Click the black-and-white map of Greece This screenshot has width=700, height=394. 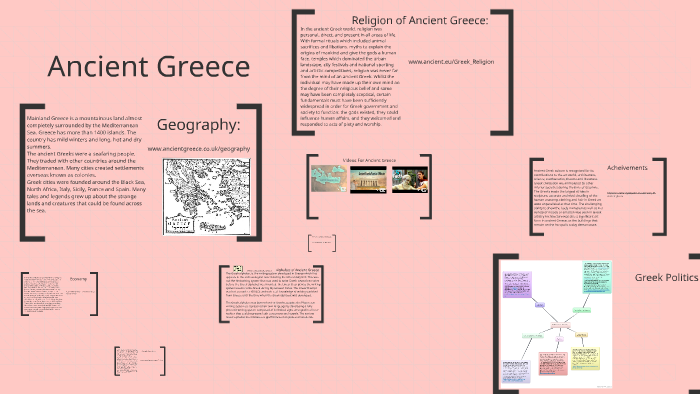pos(206,197)
